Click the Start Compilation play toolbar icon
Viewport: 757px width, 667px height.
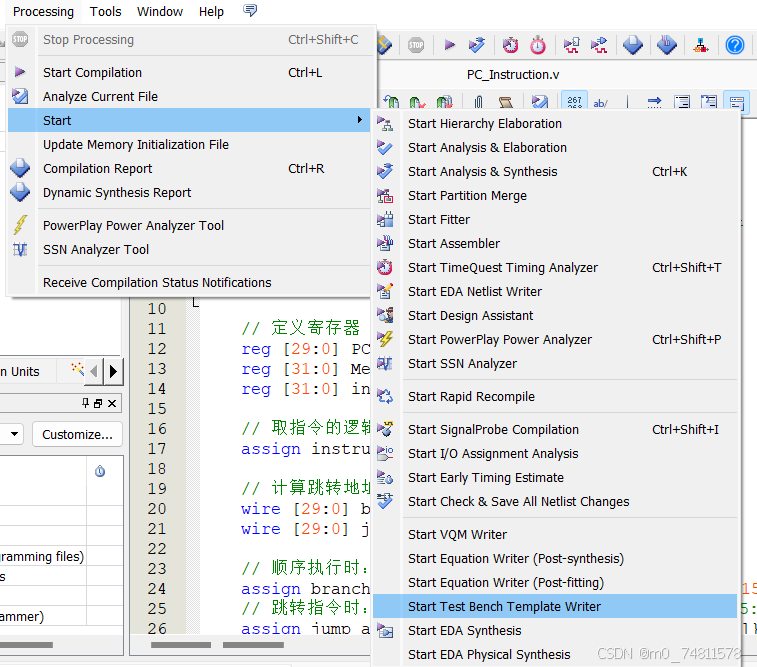[449, 45]
